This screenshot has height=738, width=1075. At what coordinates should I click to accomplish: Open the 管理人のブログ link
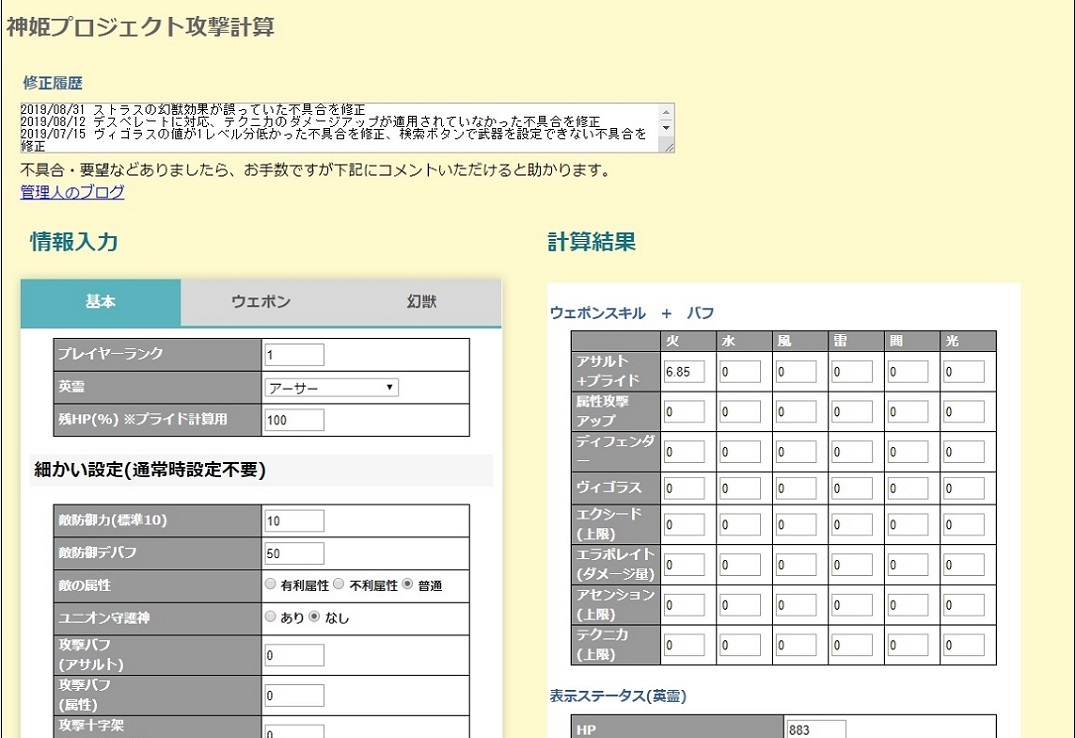(72, 192)
